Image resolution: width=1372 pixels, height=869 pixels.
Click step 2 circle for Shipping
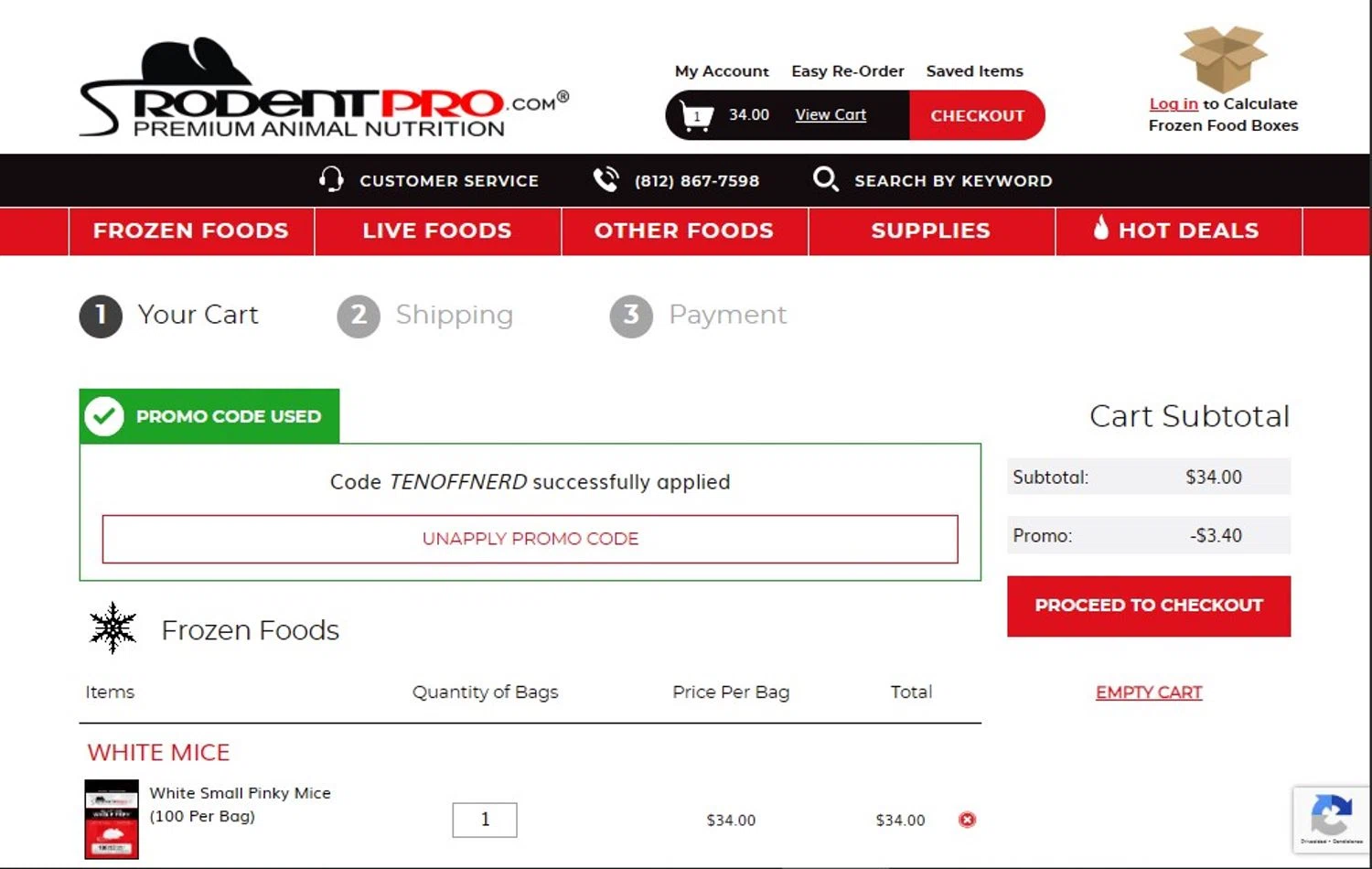tap(359, 316)
